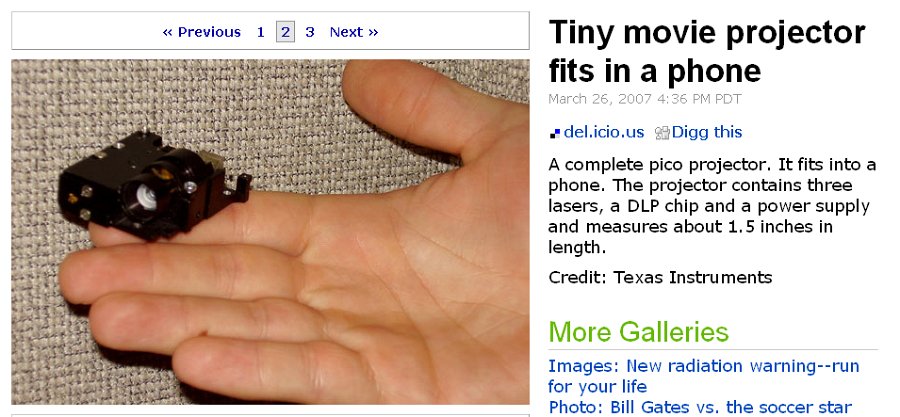Screen dimensions: 900x417
Task: Click the pico projector photo
Action: pos(270,232)
